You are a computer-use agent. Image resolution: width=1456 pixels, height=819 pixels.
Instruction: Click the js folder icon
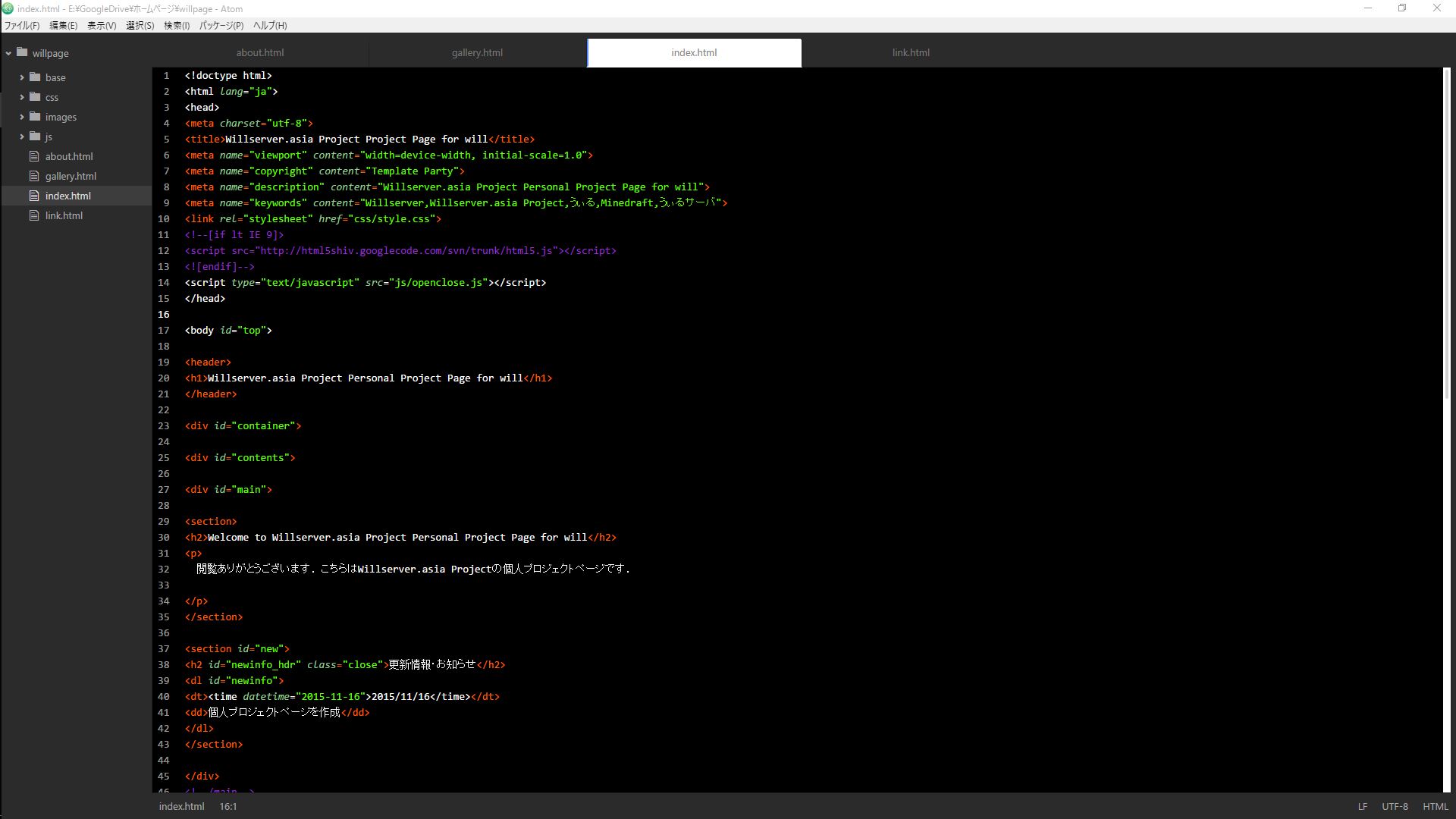click(35, 136)
